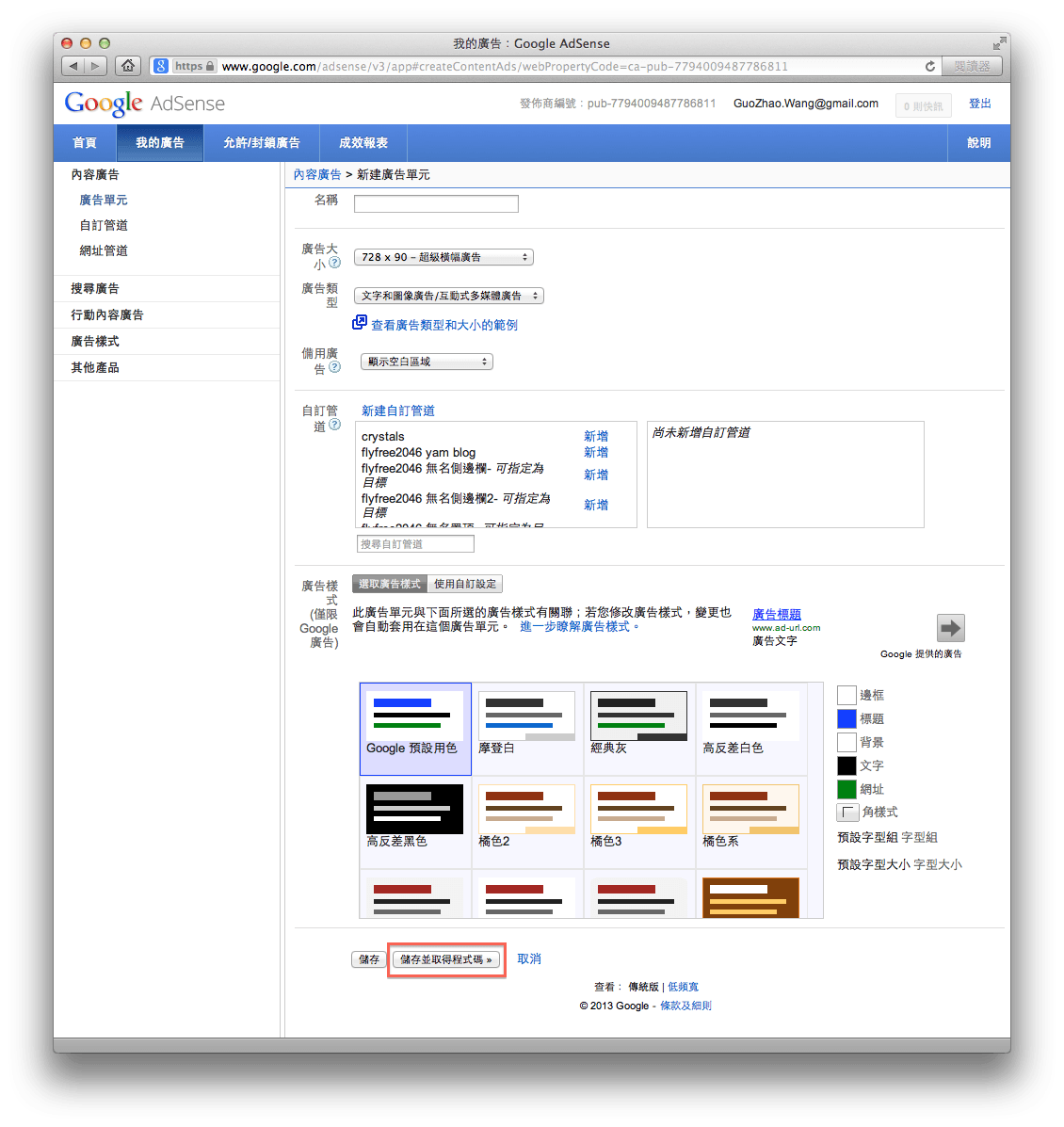Open the 顯示空白區域 backup ads dropdown

(x=426, y=361)
